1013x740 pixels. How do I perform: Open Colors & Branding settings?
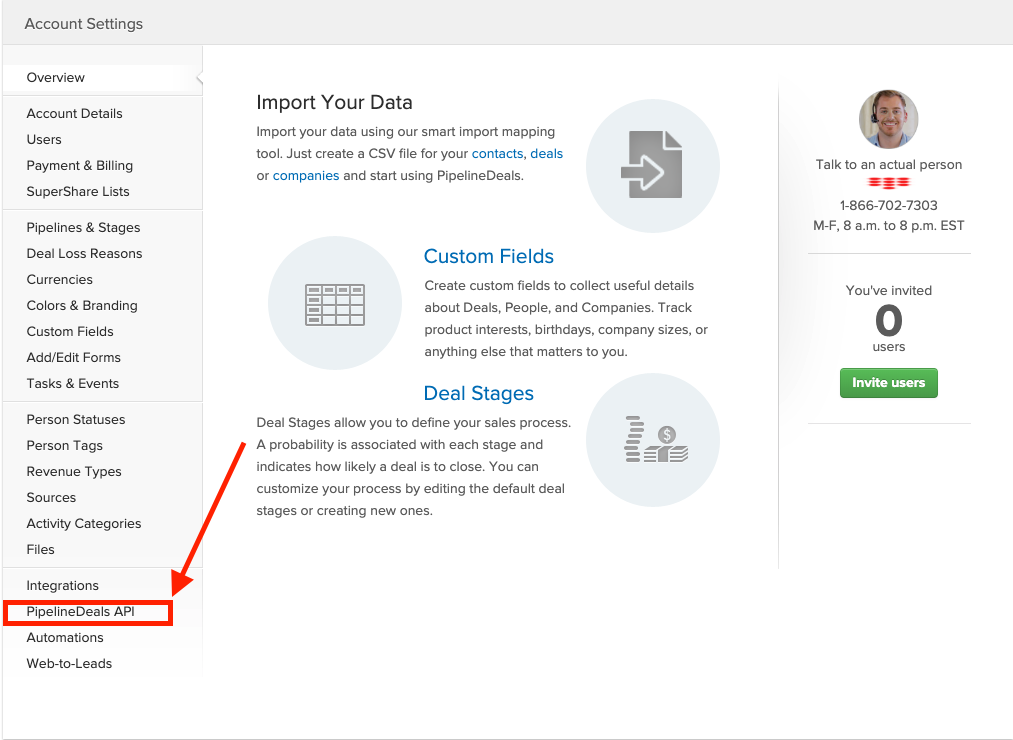pyautogui.click(x=82, y=305)
